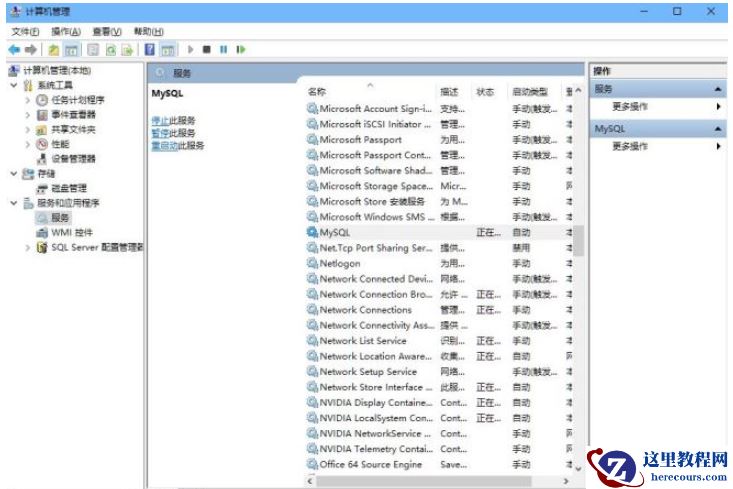Click the Export List toolbar icon
733x489 pixels.
(127, 49)
